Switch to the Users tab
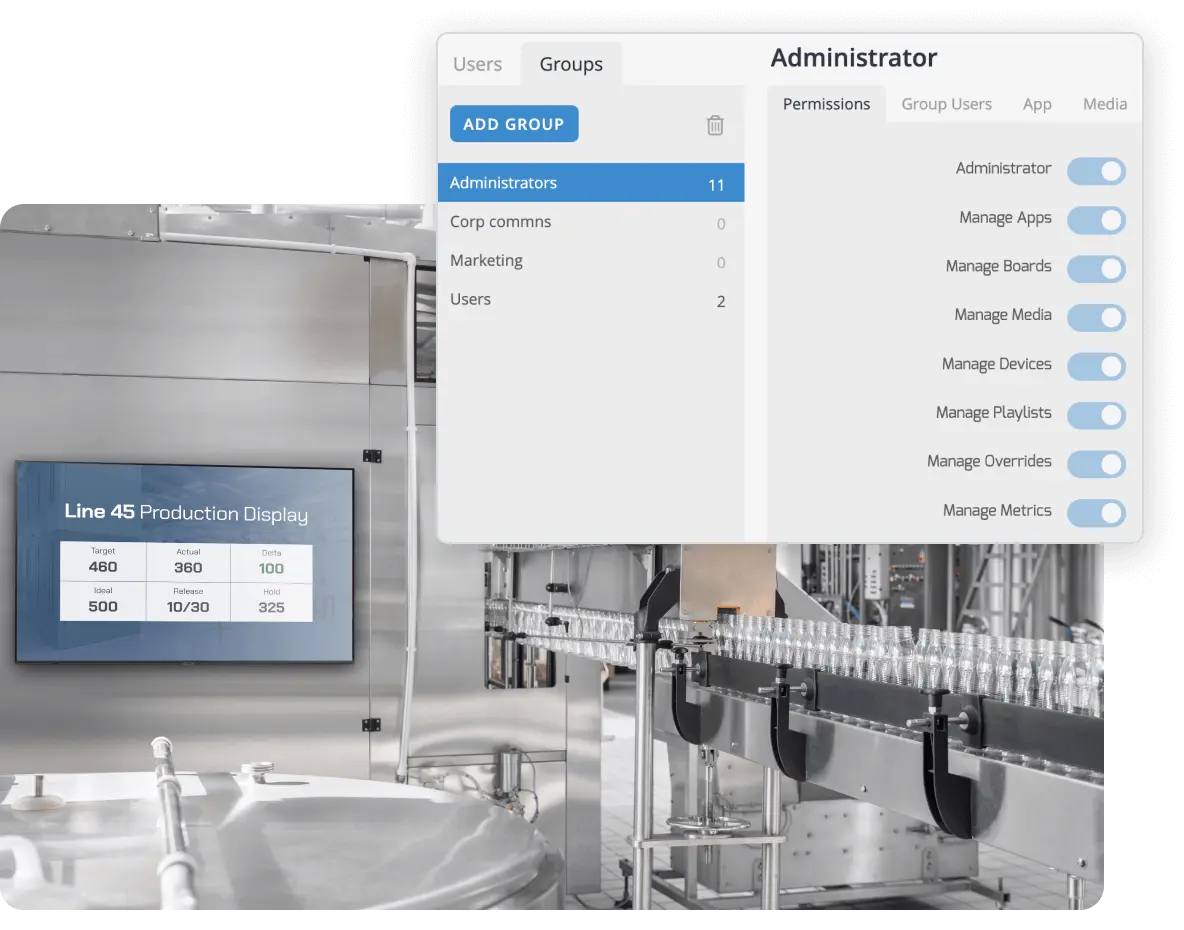1184x930 pixels. [477, 64]
